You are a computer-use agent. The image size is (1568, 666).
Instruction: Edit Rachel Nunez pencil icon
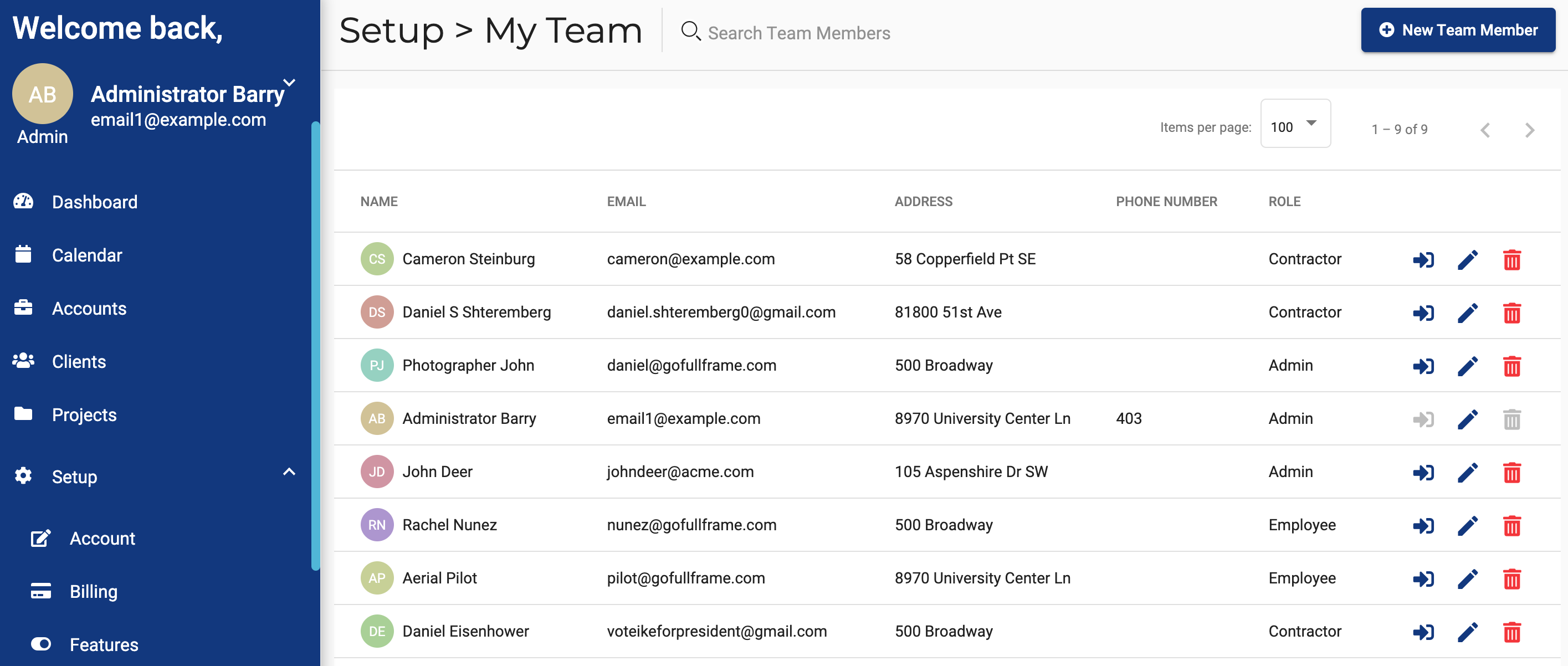pyautogui.click(x=1468, y=525)
